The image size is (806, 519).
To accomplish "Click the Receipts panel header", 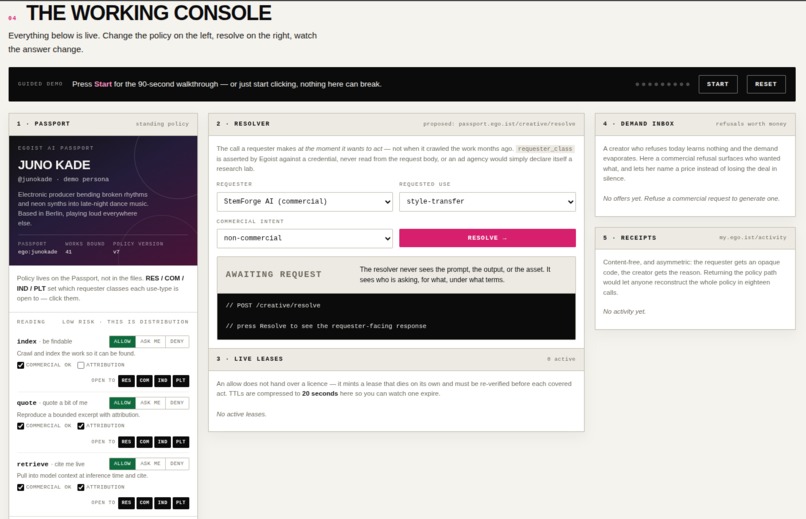I will click(695, 238).
